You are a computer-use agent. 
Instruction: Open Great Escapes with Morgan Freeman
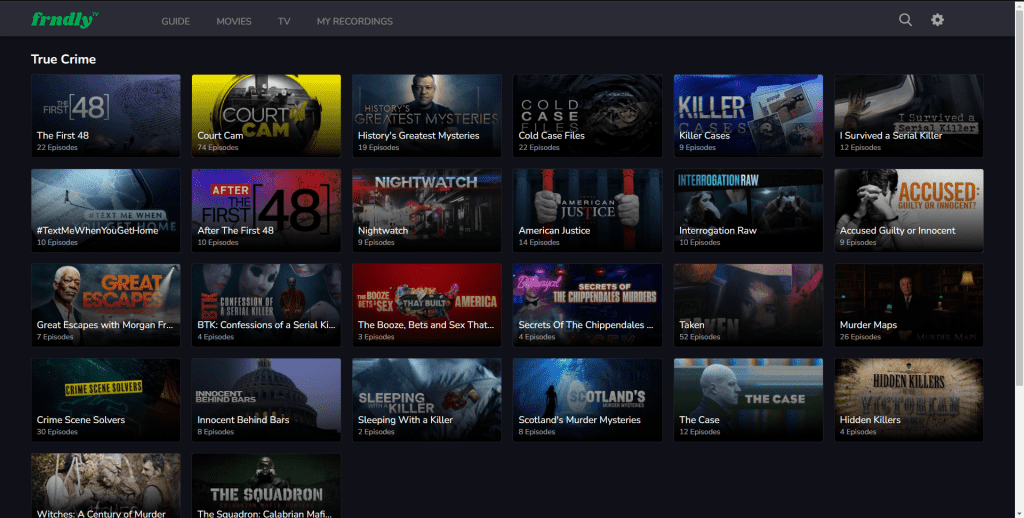click(x=106, y=305)
